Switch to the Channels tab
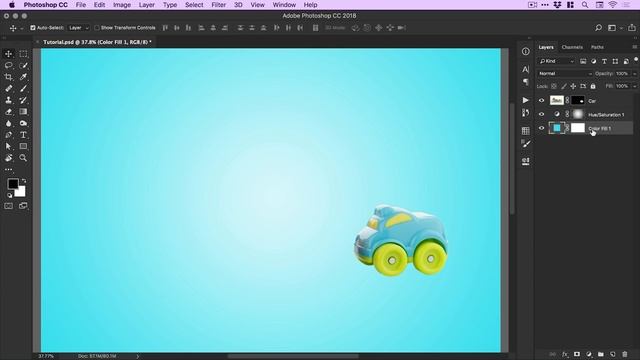Viewport: 640px width, 360px height. [x=572, y=47]
